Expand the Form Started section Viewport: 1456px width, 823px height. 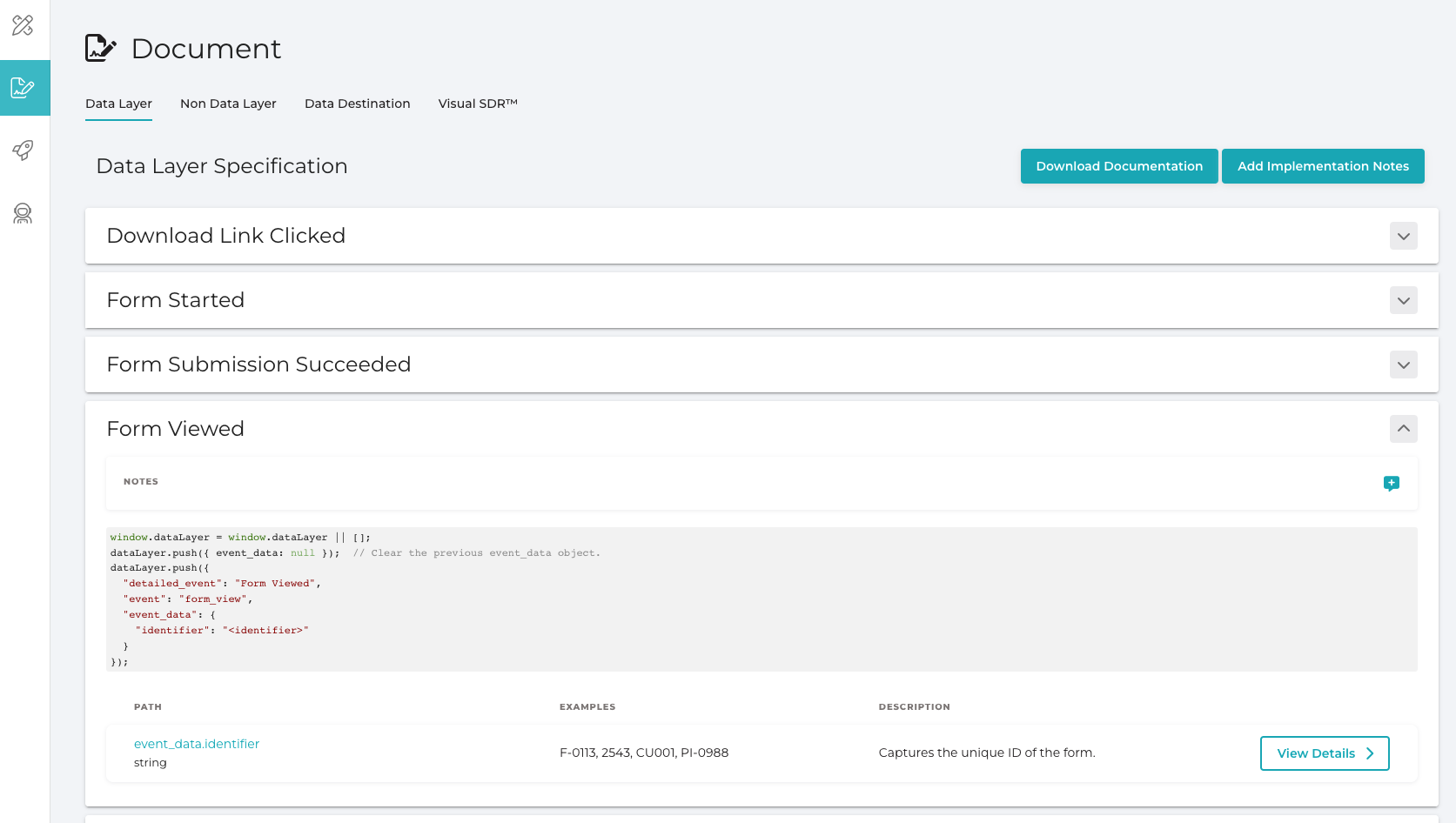[x=1403, y=300]
